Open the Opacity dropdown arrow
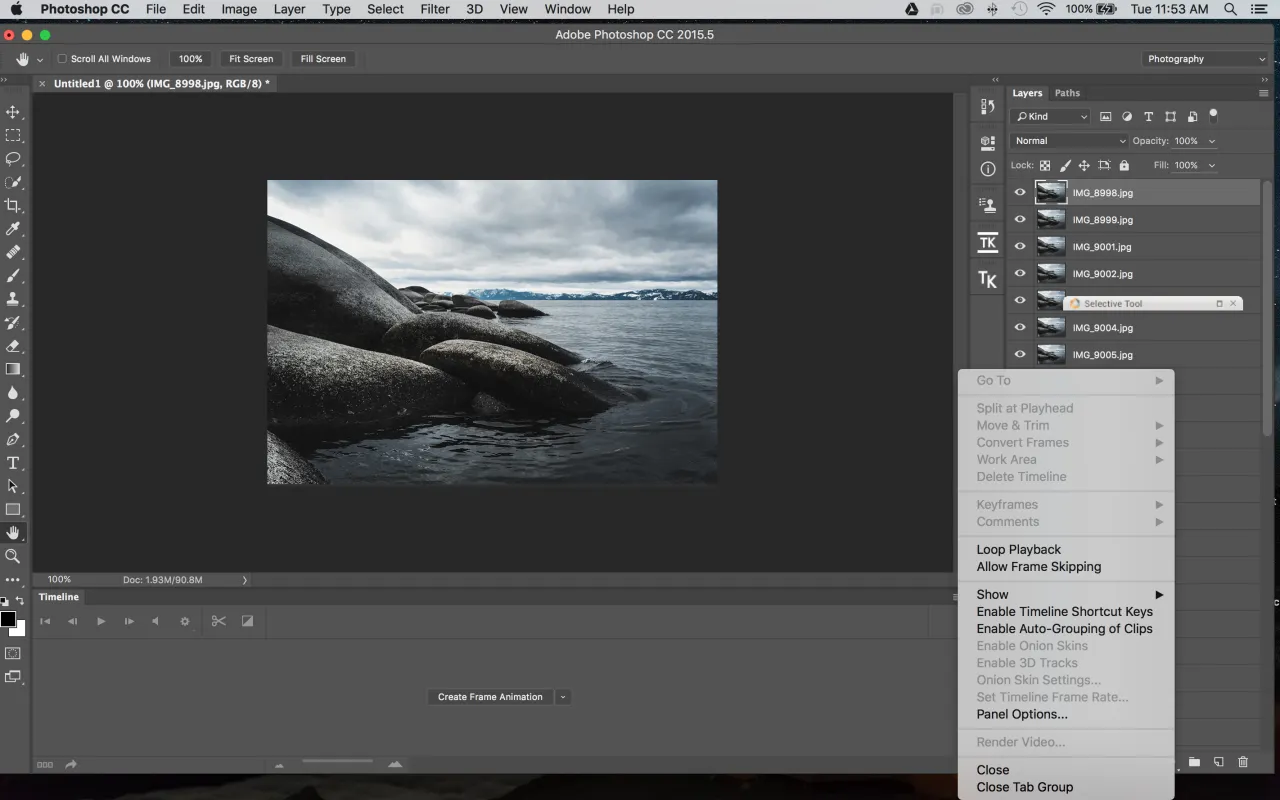Screen dimensions: 1280x800 point(1211,141)
